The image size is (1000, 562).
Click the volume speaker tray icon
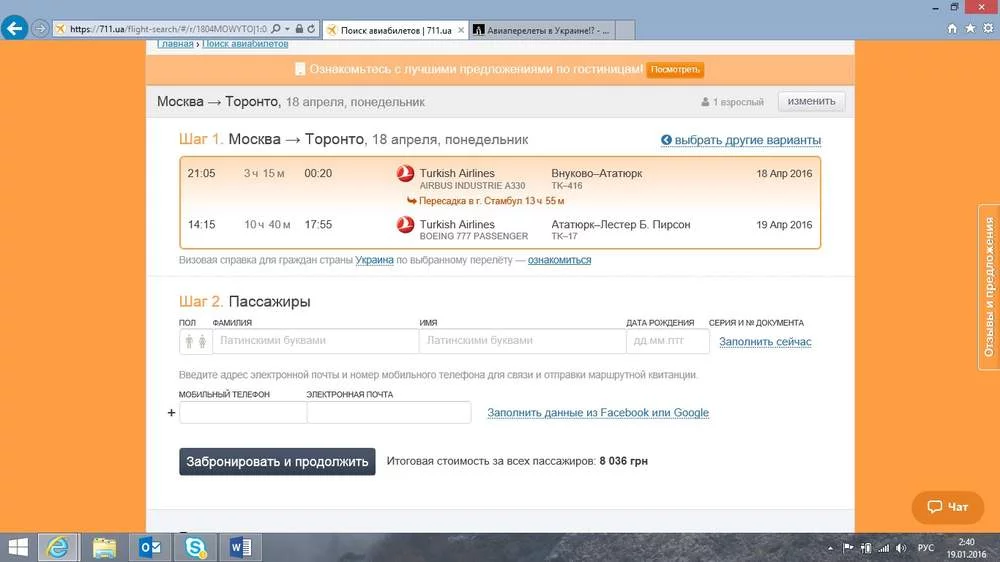point(901,548)
